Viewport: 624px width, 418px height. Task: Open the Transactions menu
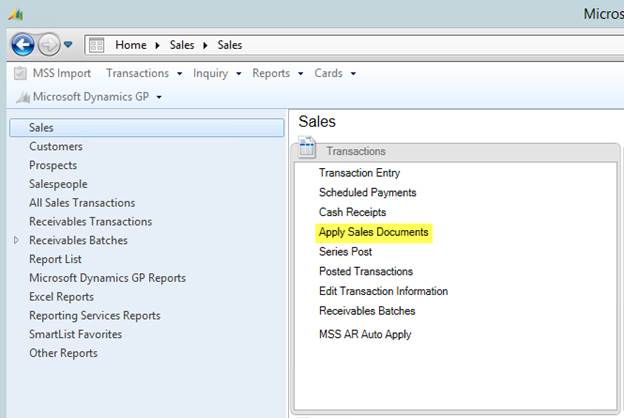[144, 73]
